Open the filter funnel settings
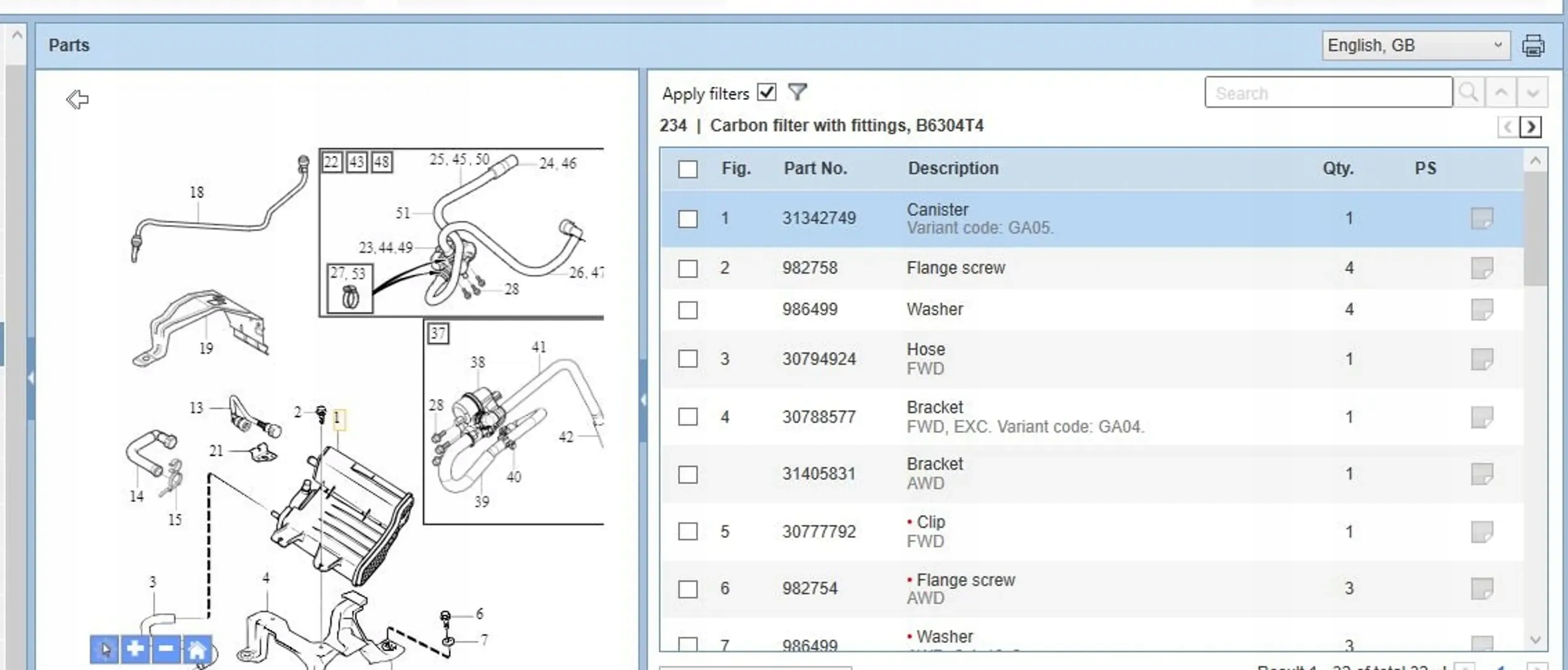Screen dimensions: 1568x670 tap(797, 92)
